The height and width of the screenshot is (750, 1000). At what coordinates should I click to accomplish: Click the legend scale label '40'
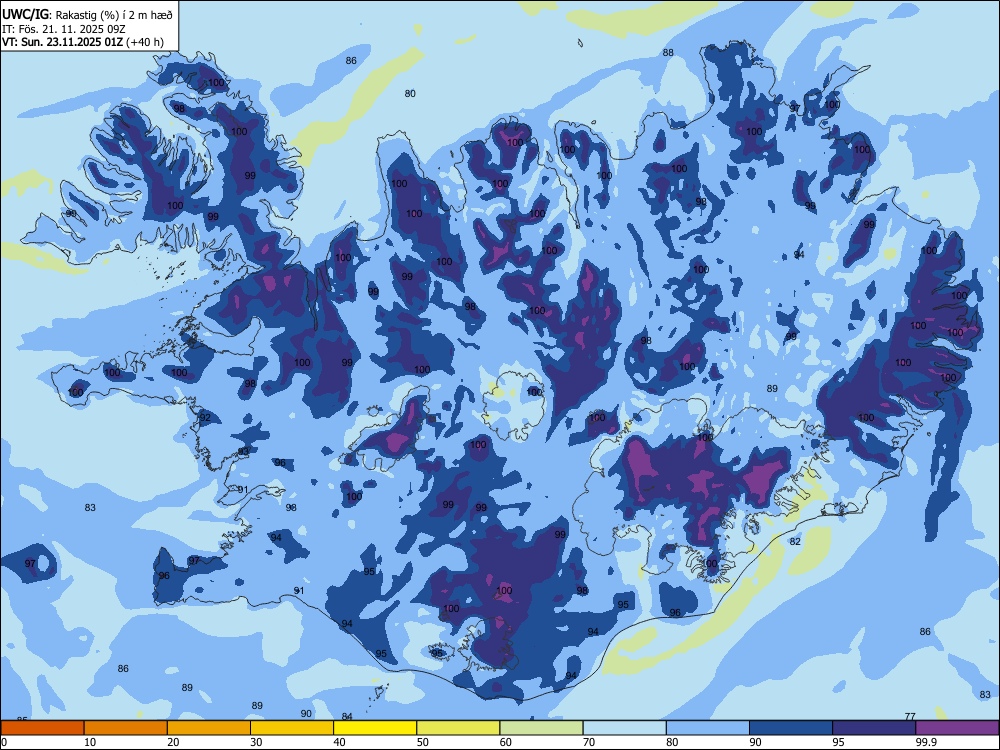pos(339,742)
